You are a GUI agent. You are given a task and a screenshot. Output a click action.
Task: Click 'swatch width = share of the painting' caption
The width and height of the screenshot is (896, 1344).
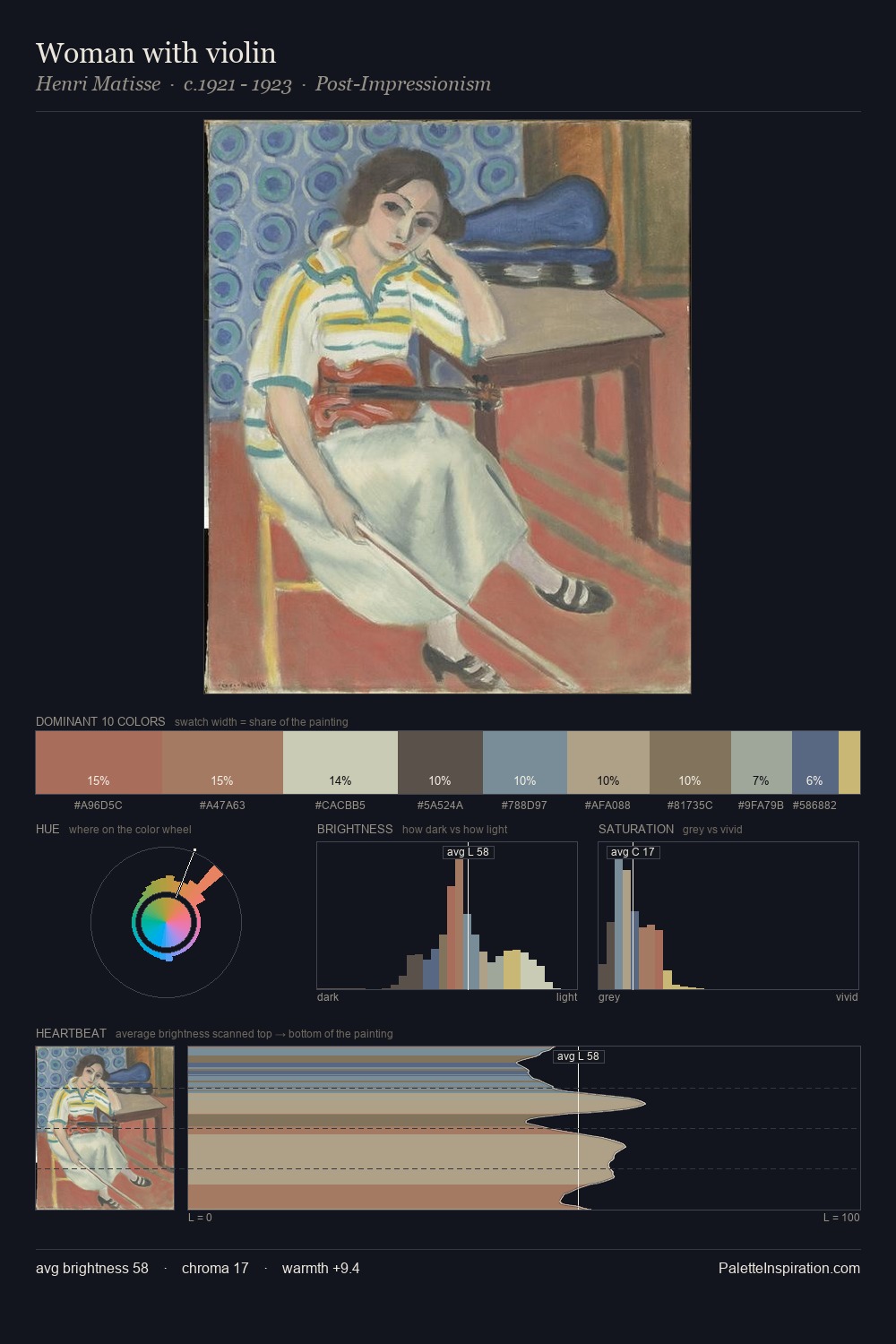(262, 722)
